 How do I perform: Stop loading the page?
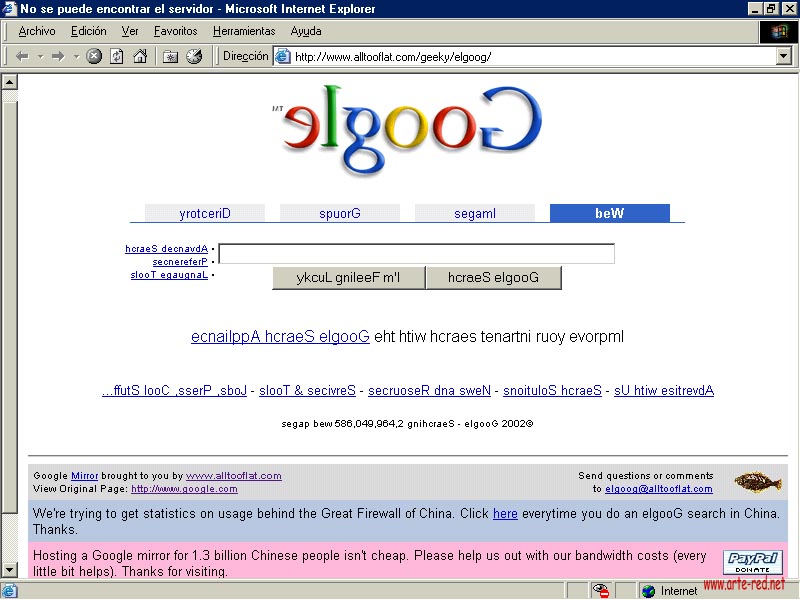94,56
